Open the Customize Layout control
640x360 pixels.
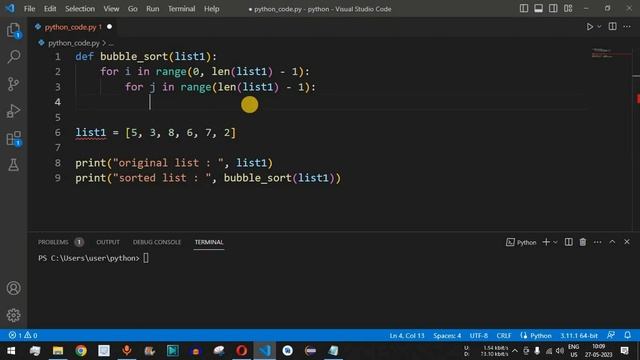[568, 9]
